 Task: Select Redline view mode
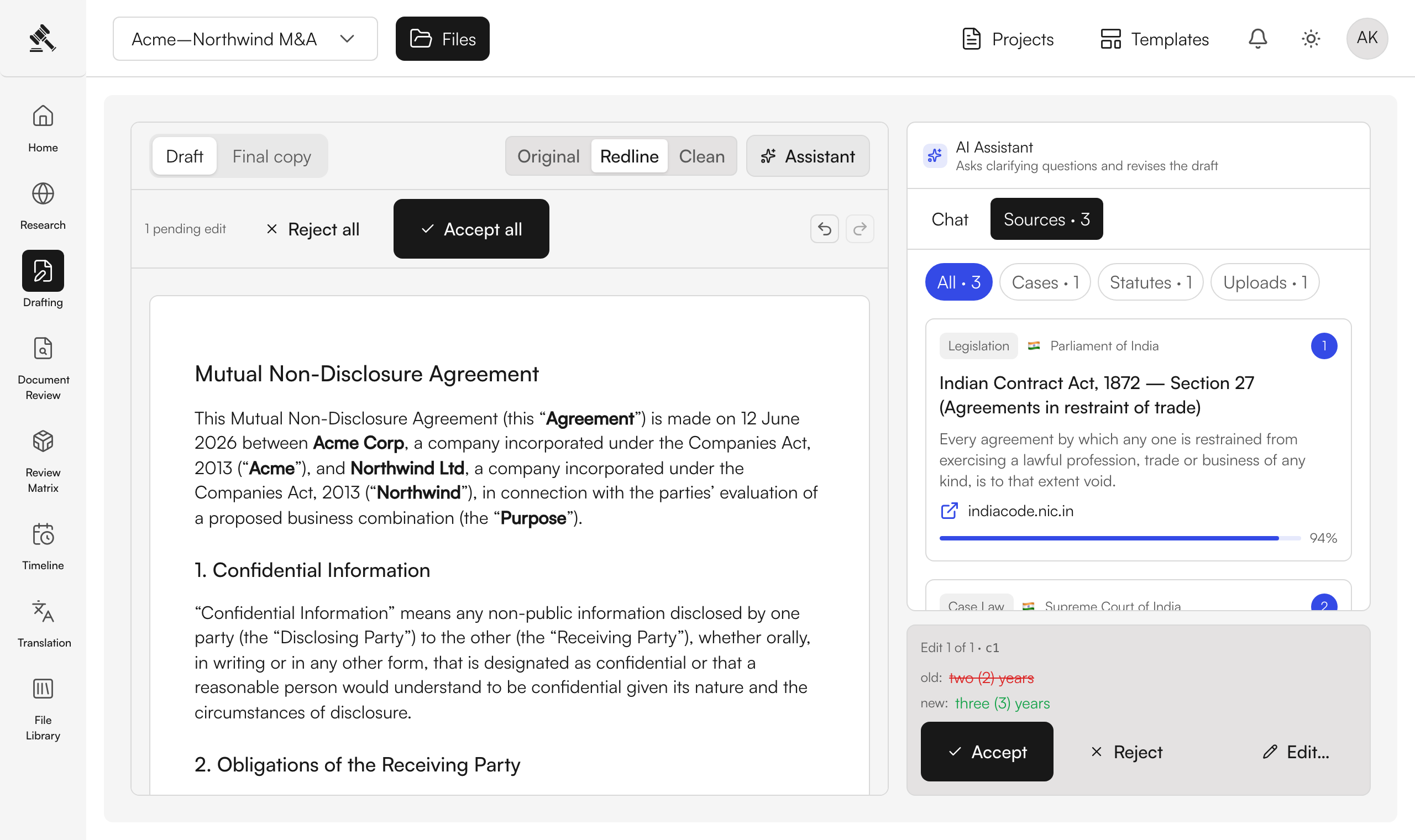(x=630, y=156)
